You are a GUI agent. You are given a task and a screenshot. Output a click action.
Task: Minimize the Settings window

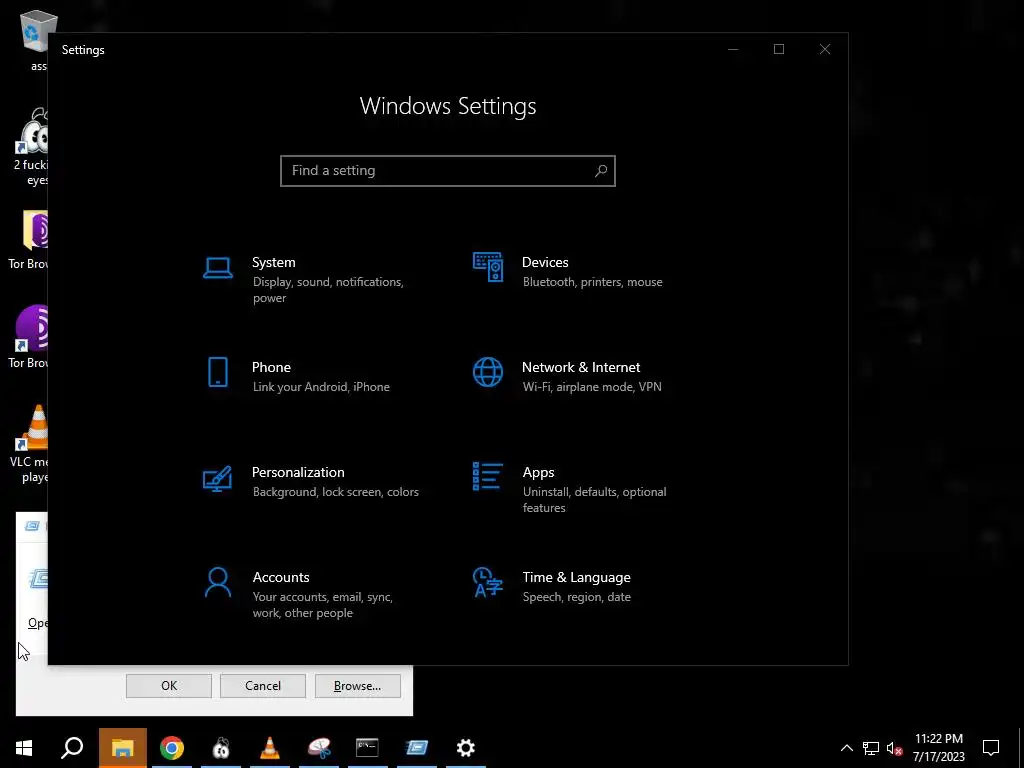[x=733, y=50]
